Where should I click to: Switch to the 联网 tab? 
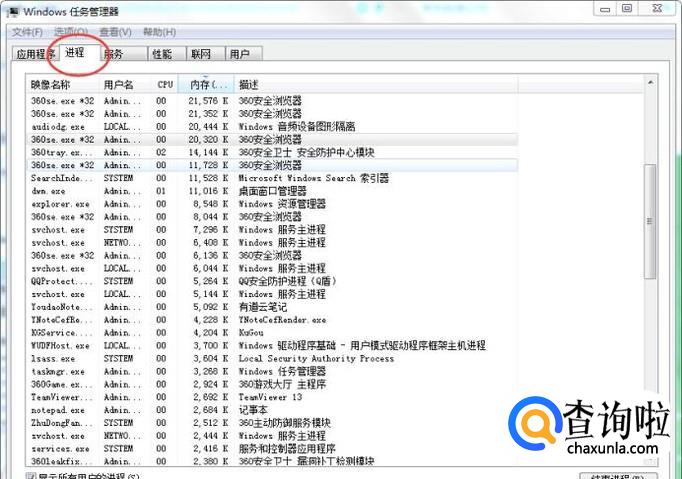pyautogui.click(x=201, y=54)
